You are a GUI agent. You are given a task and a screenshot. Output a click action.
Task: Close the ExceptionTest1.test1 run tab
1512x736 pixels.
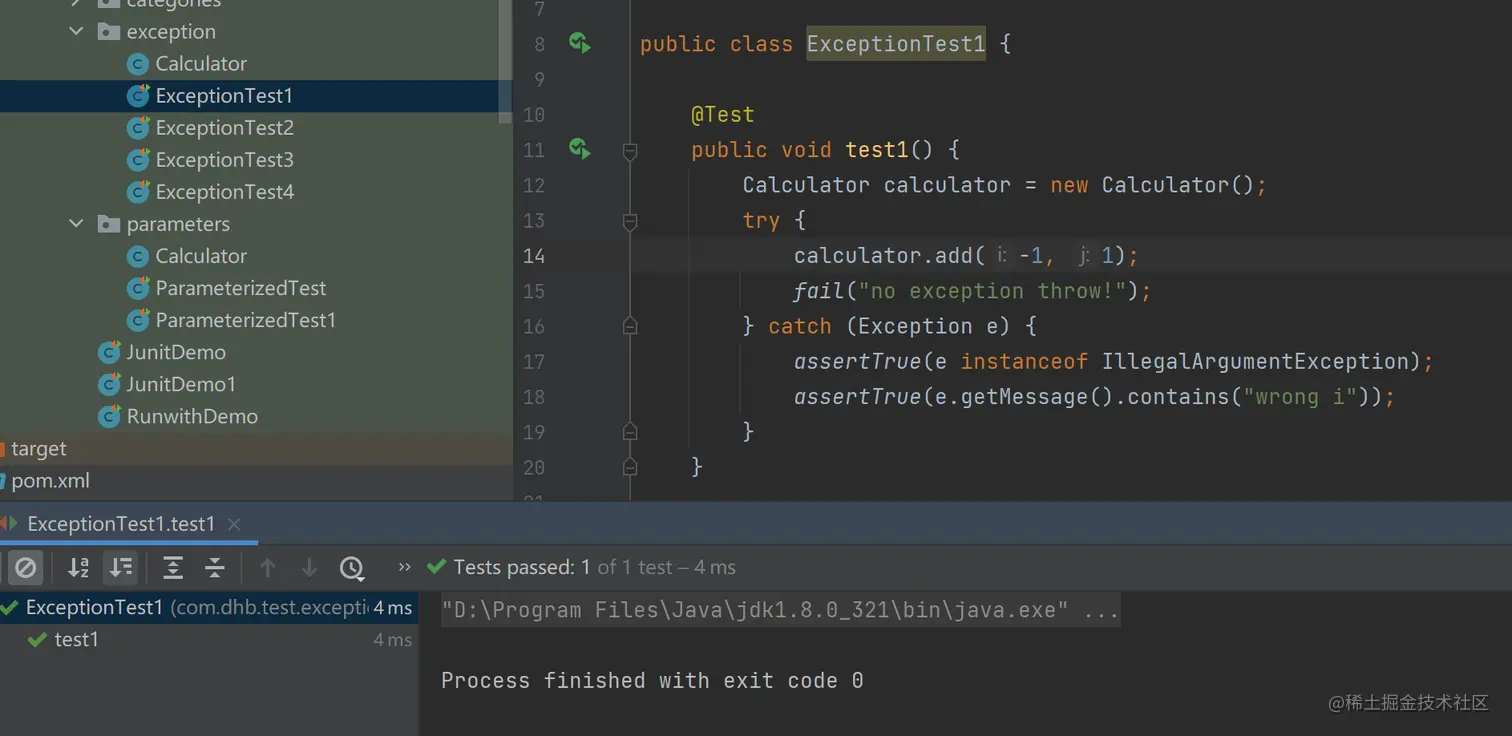point(234,524)
